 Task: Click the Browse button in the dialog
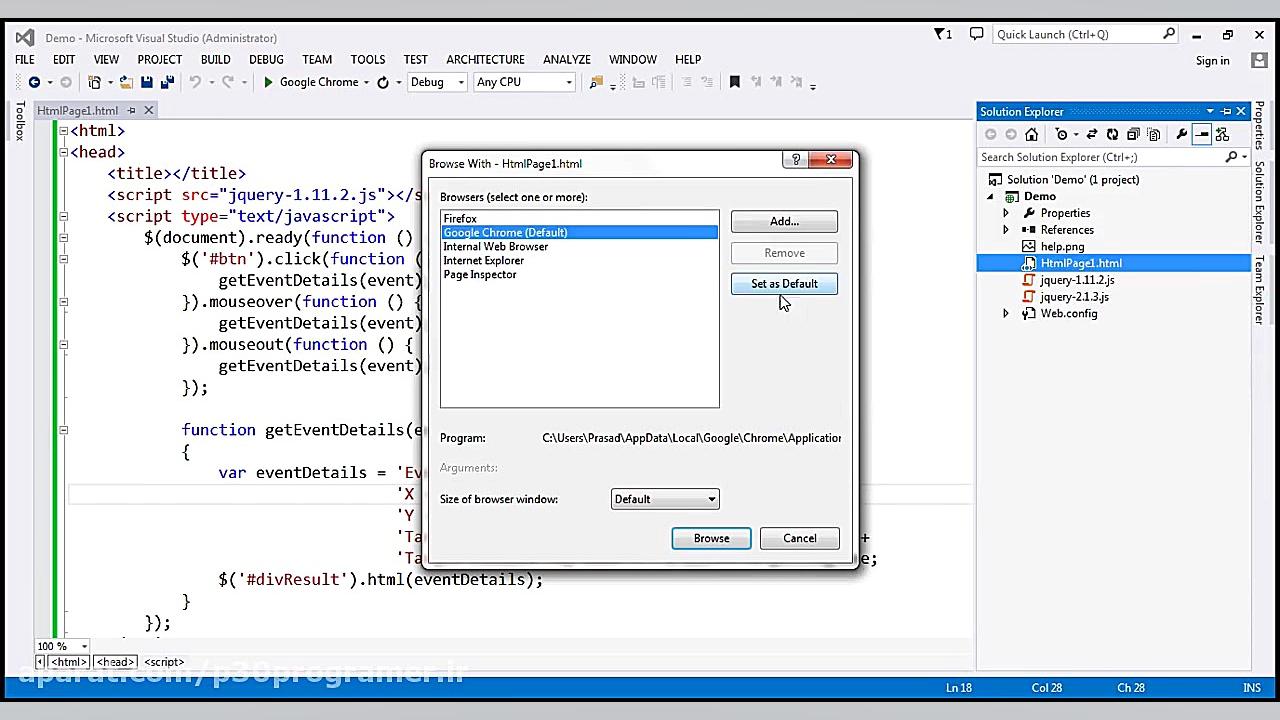[711, 538]
